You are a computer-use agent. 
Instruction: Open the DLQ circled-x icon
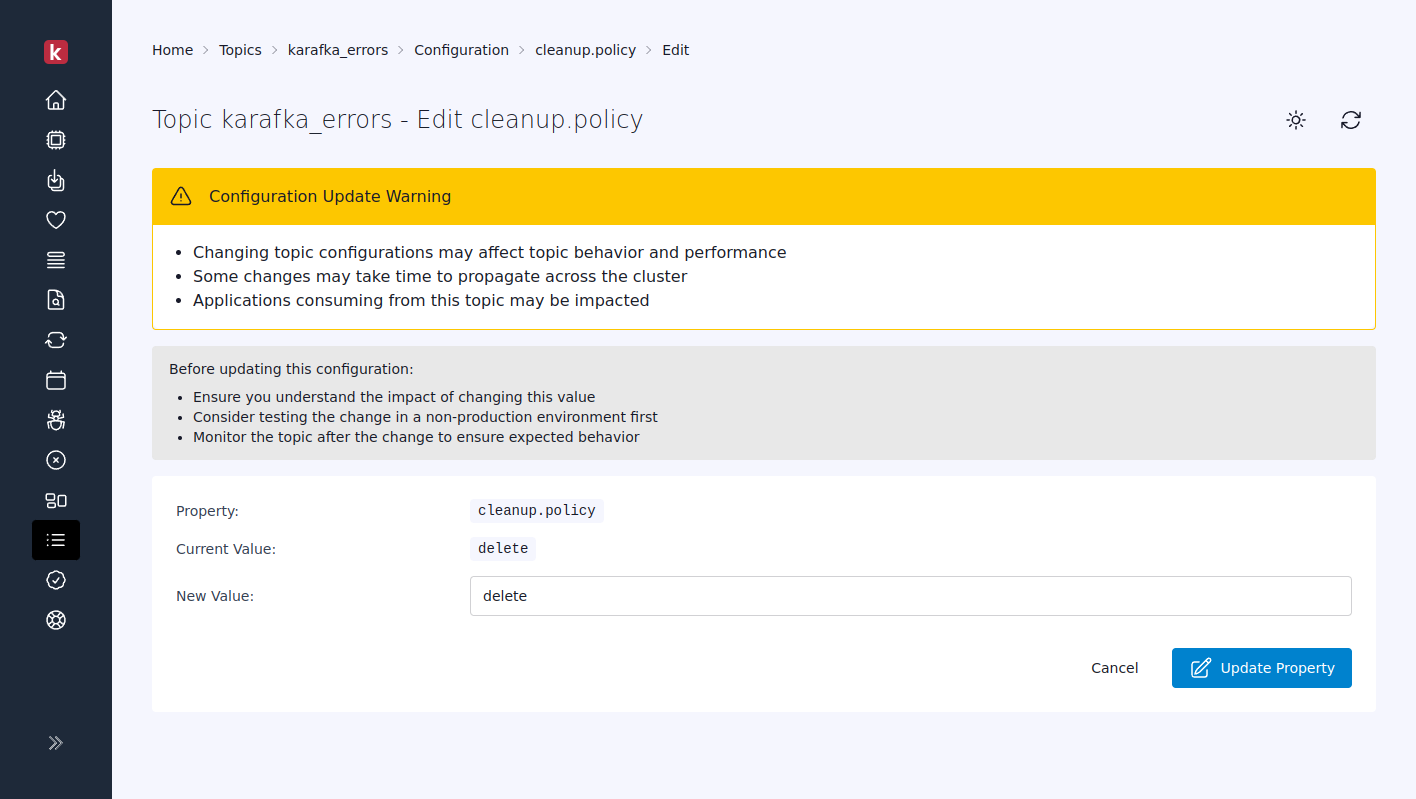click(x=56, y=460)
